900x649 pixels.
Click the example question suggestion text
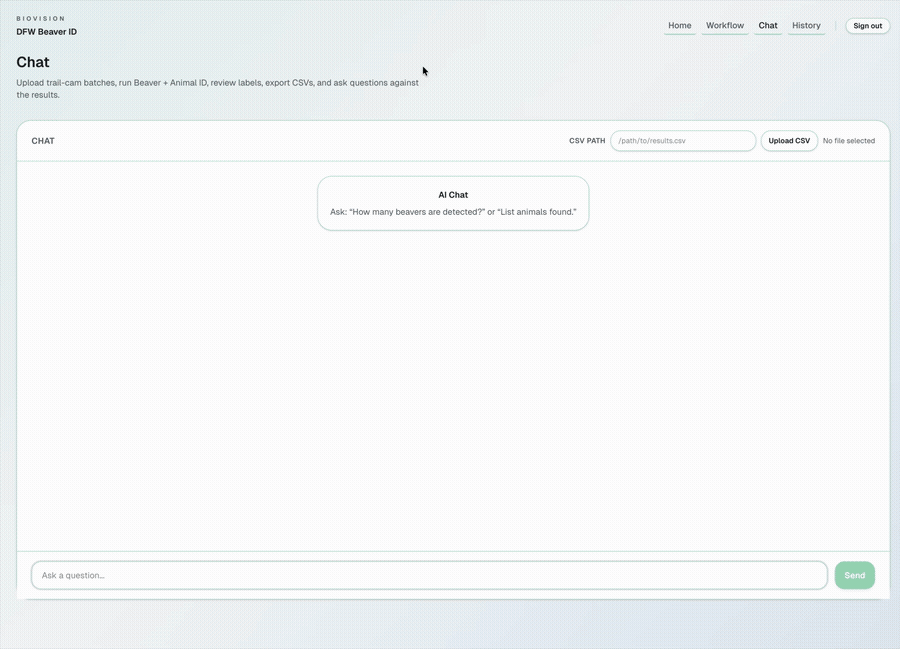453,211
